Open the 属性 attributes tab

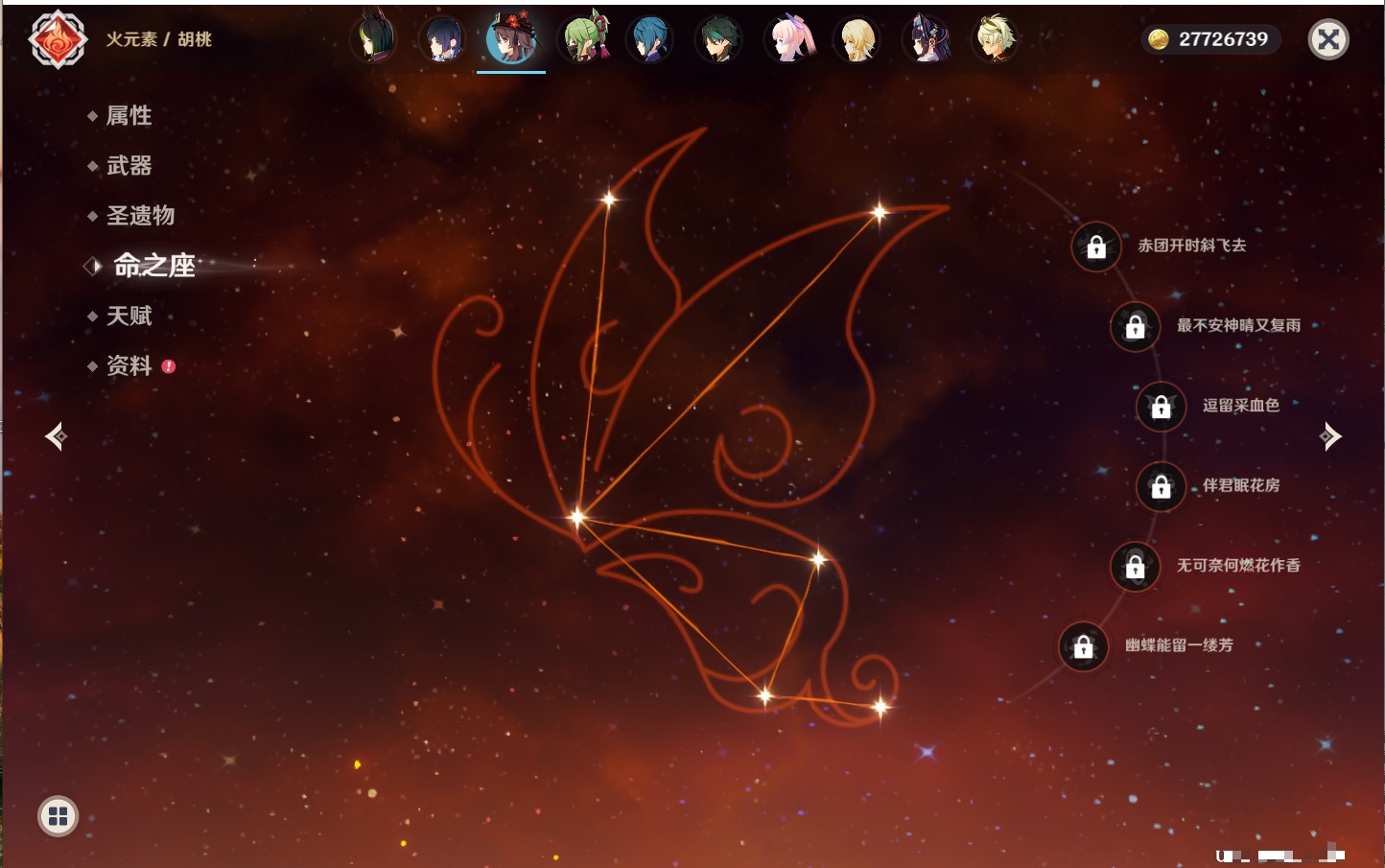[x=129, y=116]
